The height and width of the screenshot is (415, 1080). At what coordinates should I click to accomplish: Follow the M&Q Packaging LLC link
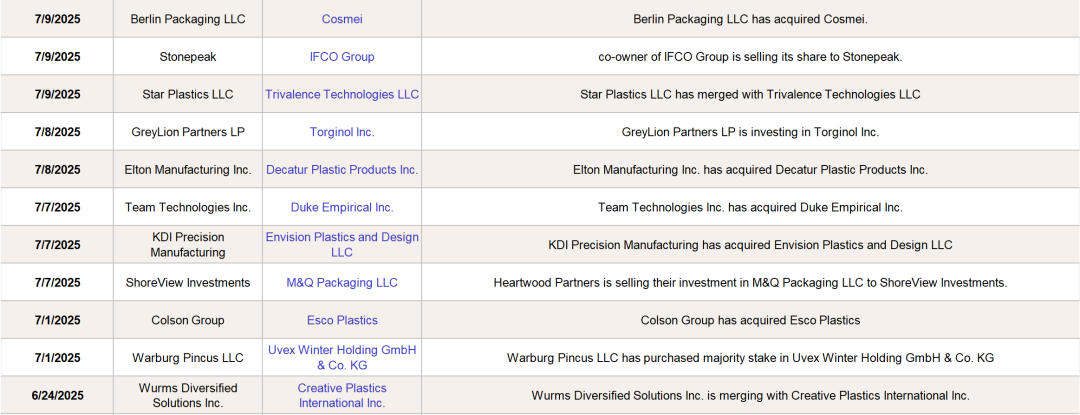[x=342, y=283]
